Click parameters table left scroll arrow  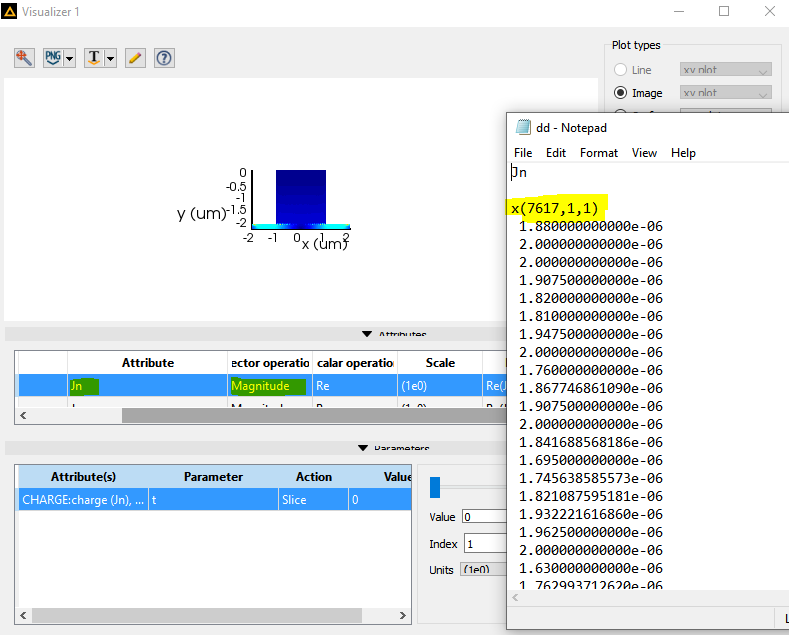(x=23, y=615)
